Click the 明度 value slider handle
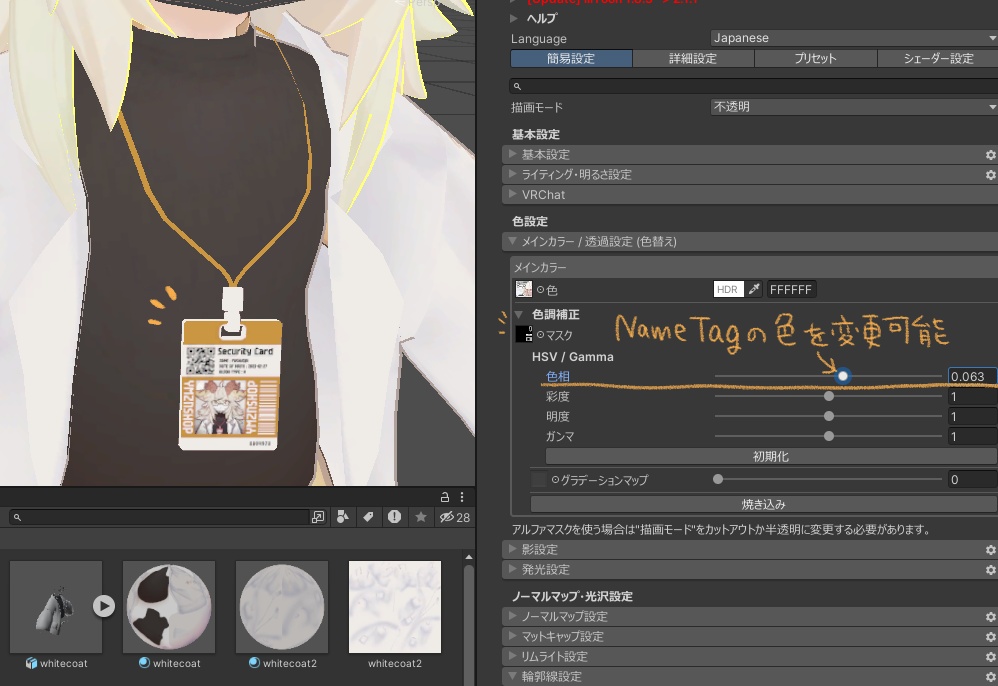This screenshot has width=998, height=686. coord(829,416)
